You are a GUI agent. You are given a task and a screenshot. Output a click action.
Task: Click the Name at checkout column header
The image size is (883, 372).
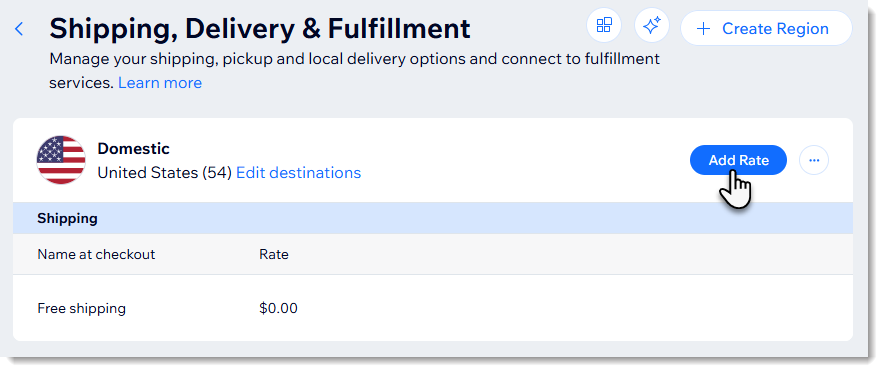tap(96, 254)
